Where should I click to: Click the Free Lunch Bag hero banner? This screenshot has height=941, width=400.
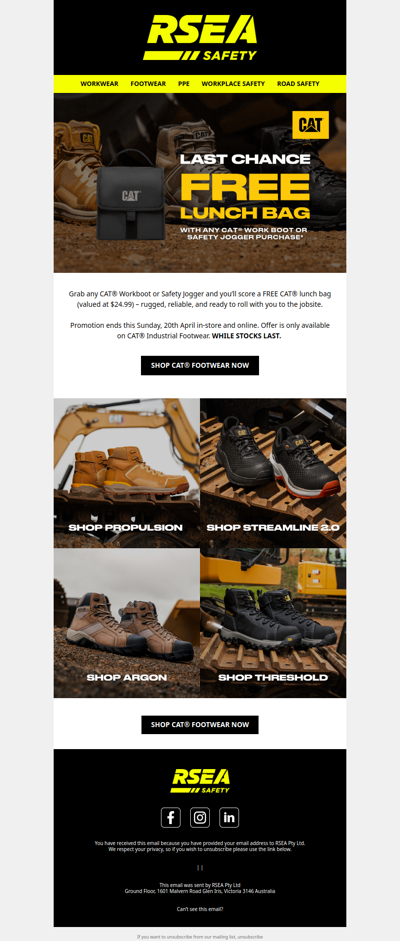tap(200, 183)
